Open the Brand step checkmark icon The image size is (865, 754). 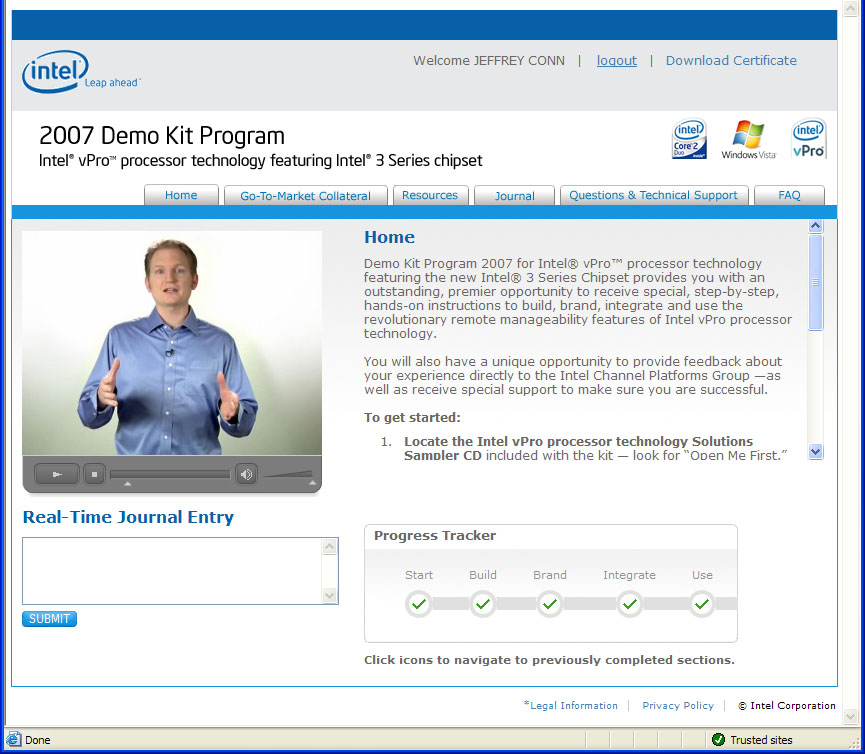549,604
